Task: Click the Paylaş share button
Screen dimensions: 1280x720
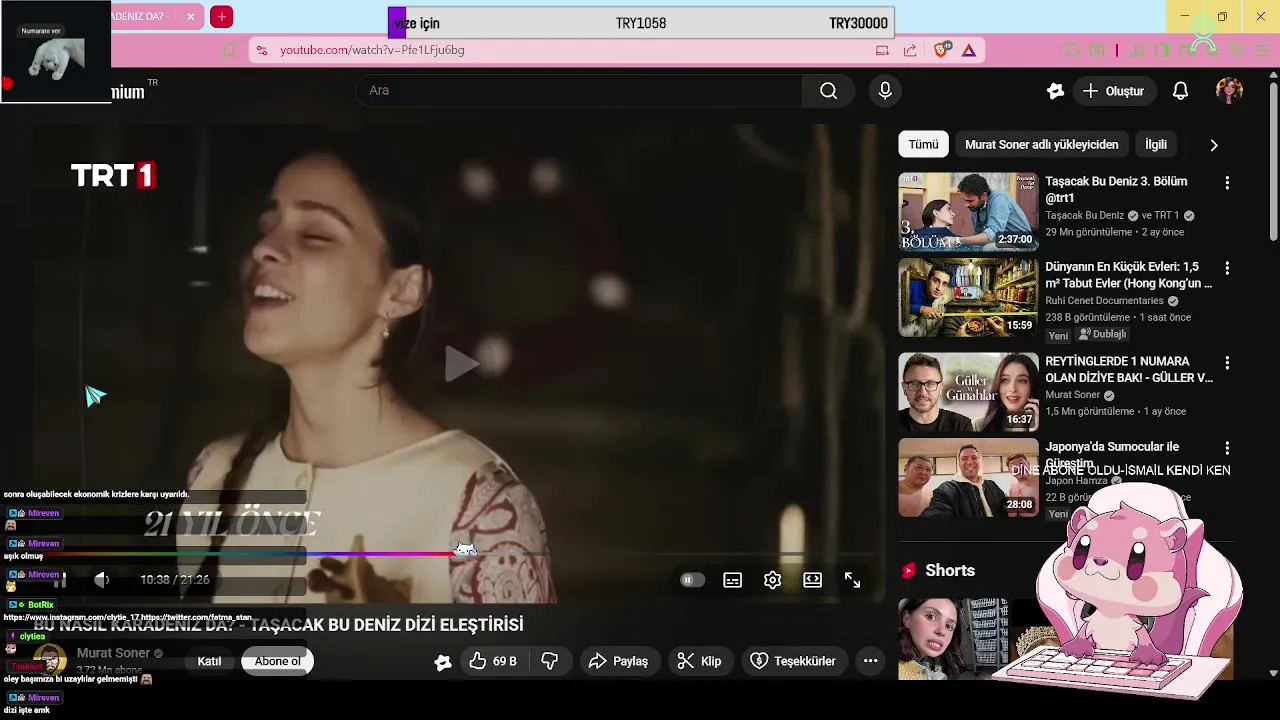Action: 619,661
